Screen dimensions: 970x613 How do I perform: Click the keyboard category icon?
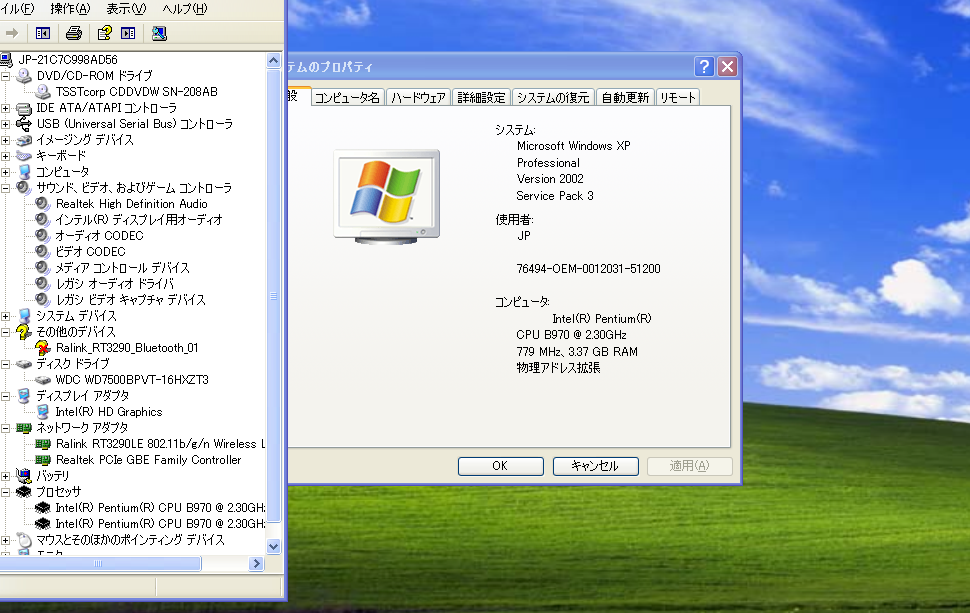pos(24,156)
